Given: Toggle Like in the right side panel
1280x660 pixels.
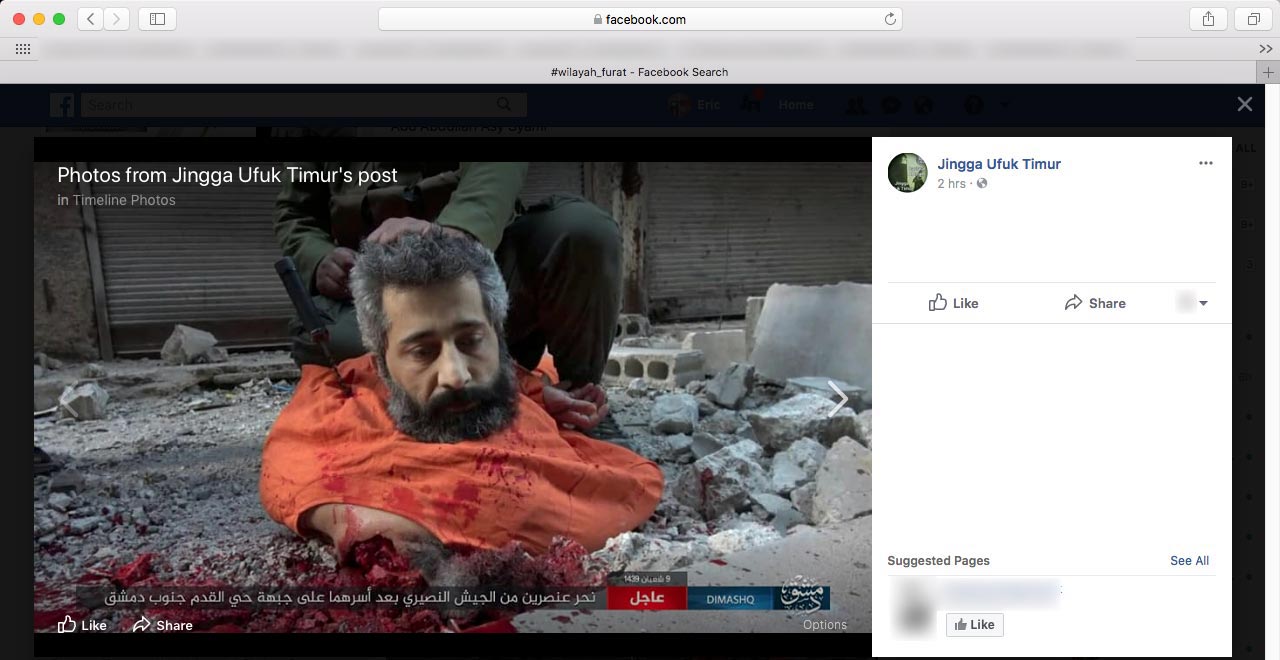Looking at the screenshot, I should tap(953, 303).
